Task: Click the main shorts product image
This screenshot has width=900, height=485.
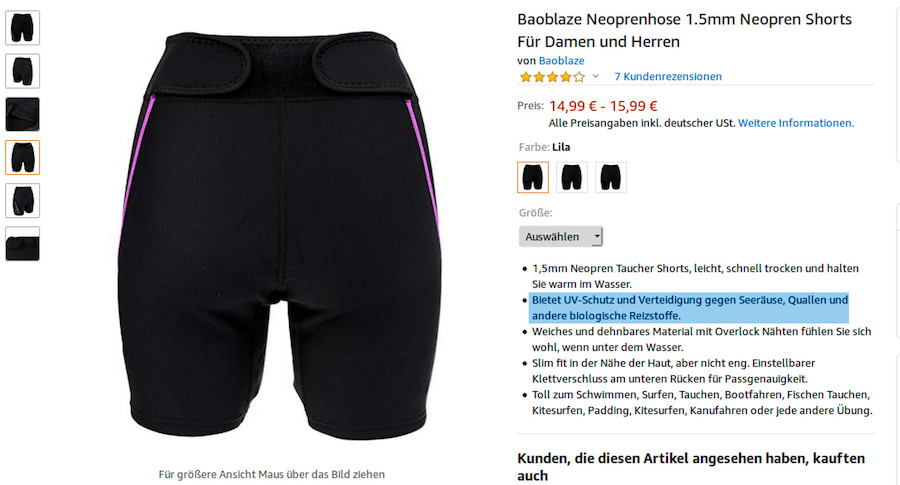Action: (x=278, y=235)
